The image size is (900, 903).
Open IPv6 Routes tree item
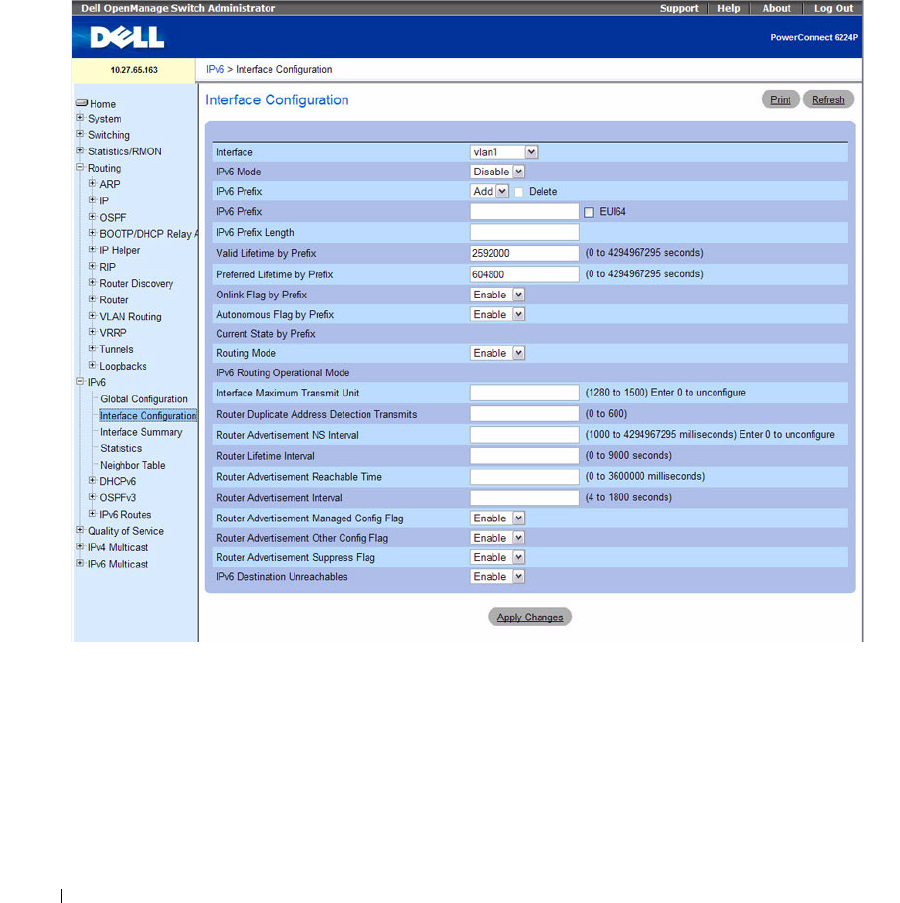[x=125, y=514]
